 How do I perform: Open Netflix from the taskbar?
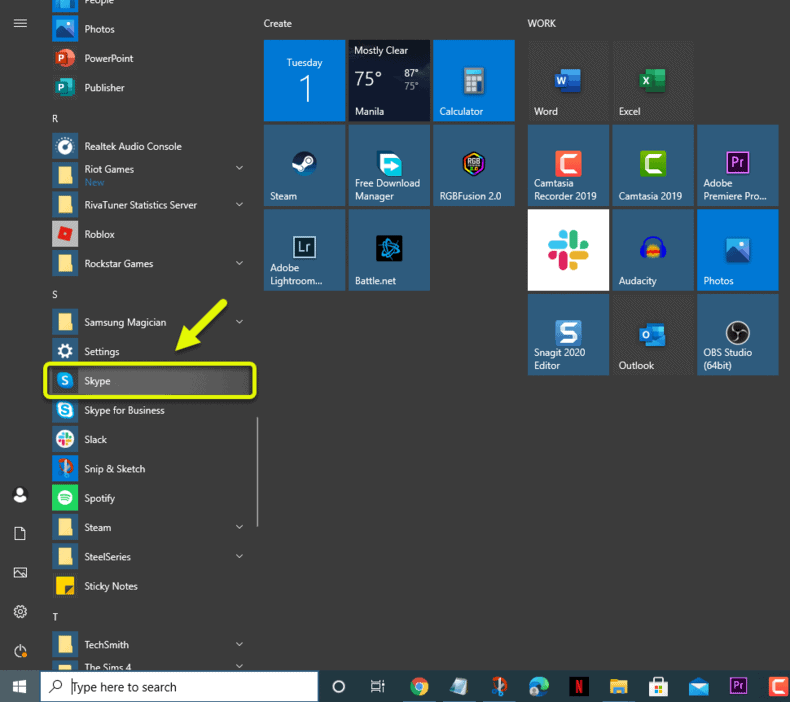579,686
